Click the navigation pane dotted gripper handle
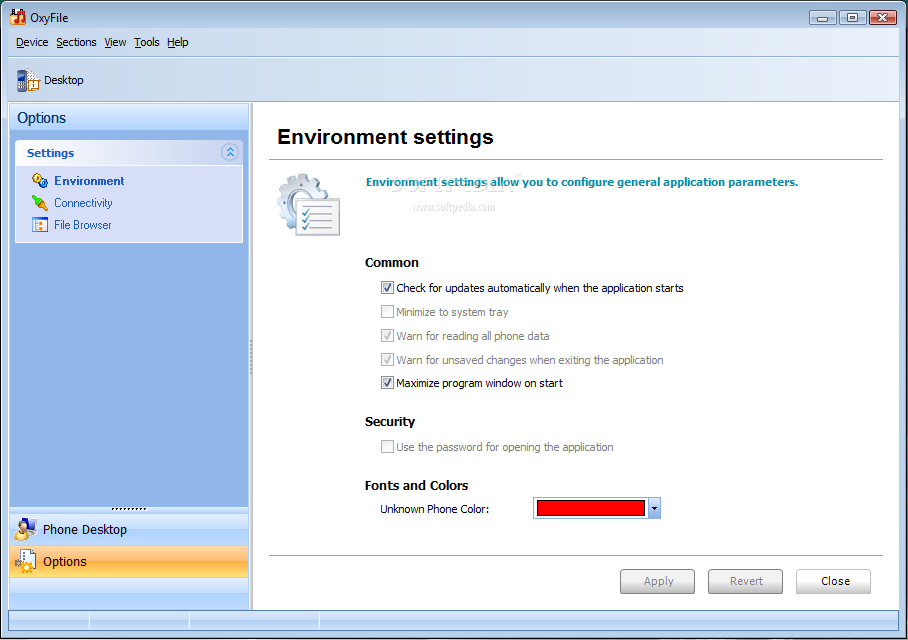908x640 pixels. 129,509
